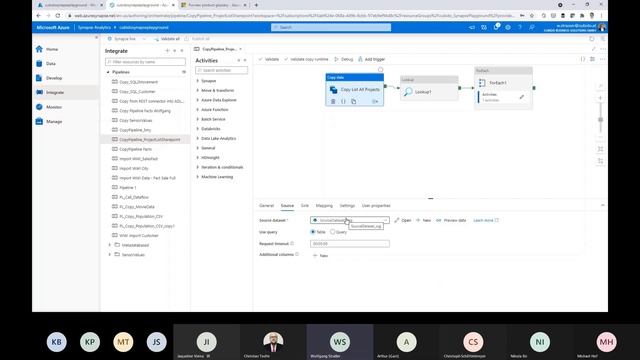Delete the Copy List All Projects activity
The image size is (640, 360).
click(x=333, y=101)
